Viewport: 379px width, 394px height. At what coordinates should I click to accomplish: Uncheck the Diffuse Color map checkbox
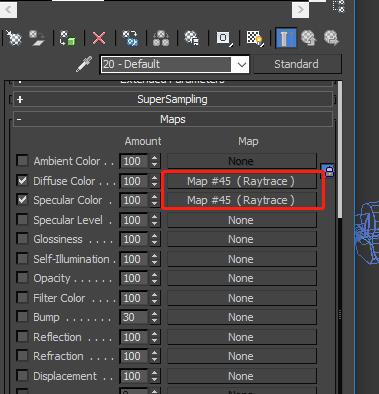coord(22,181)
